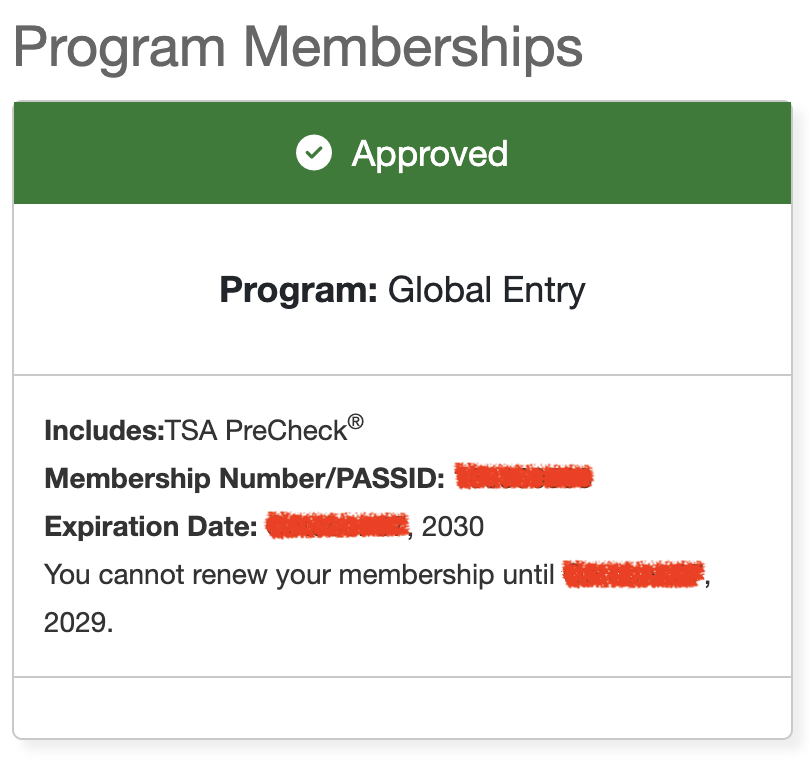Screen dimensions: 810x762
Task: Click the empty footer section of card
Action: (402, 707)
